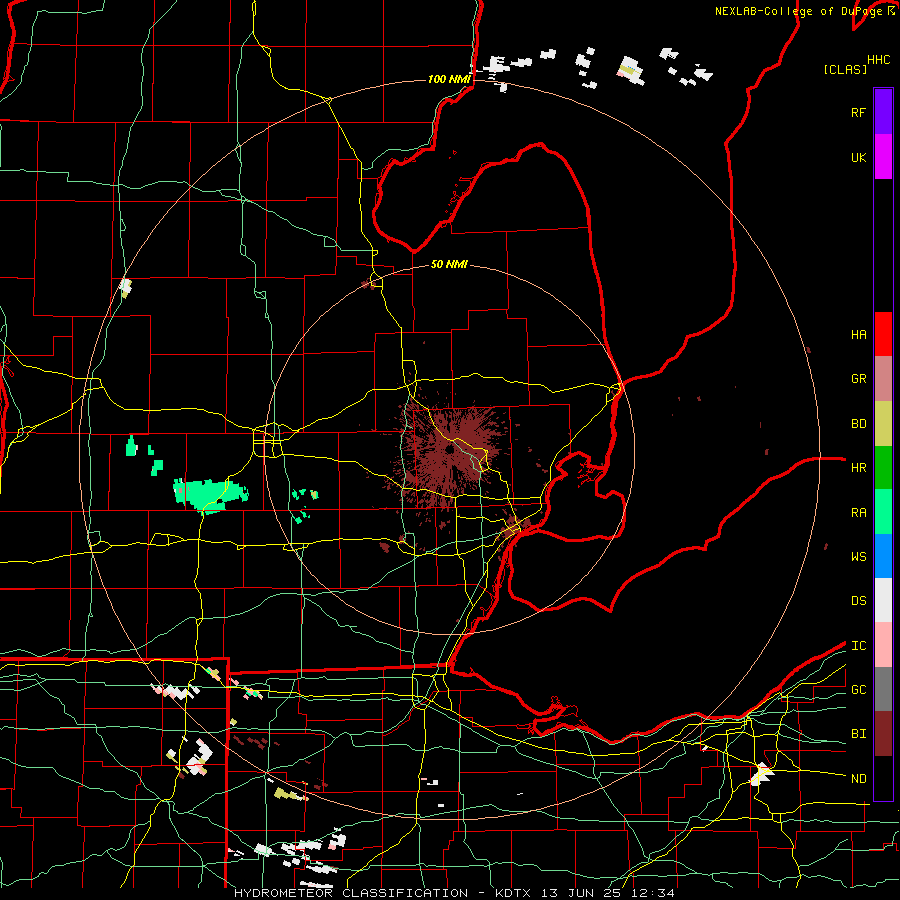Click the 'RA' legend label

(x=858, y=513)
